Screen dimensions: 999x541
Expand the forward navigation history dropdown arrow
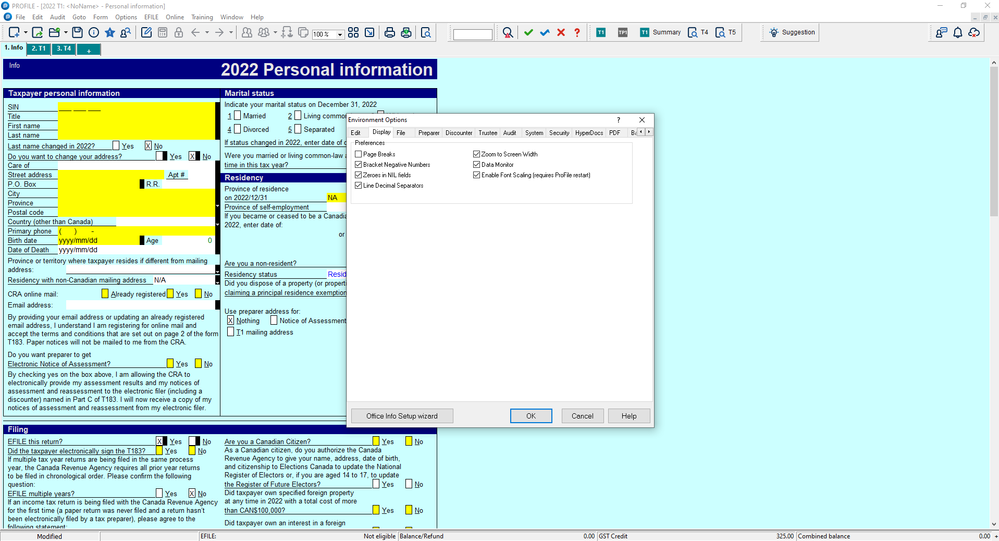(x=231, y=32)
